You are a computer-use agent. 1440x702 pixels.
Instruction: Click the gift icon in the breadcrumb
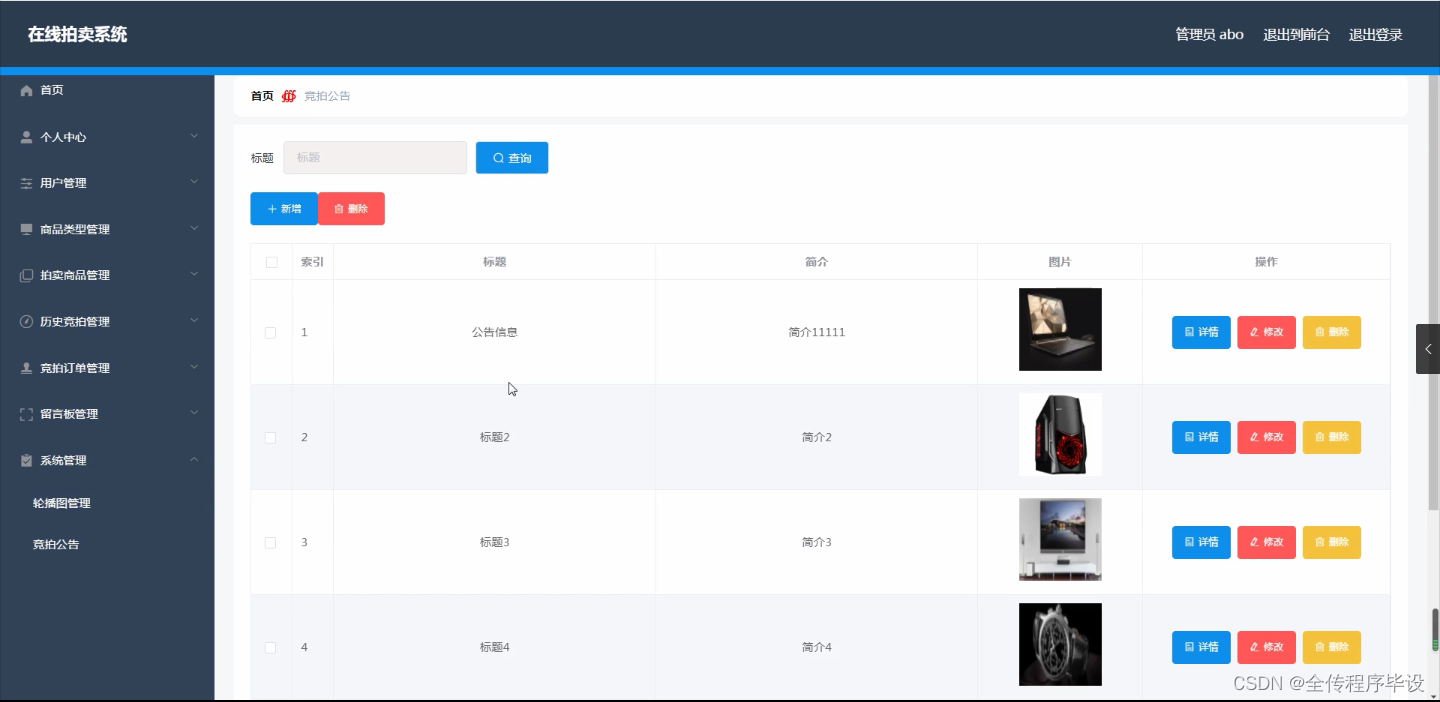(x=289, y=95)
